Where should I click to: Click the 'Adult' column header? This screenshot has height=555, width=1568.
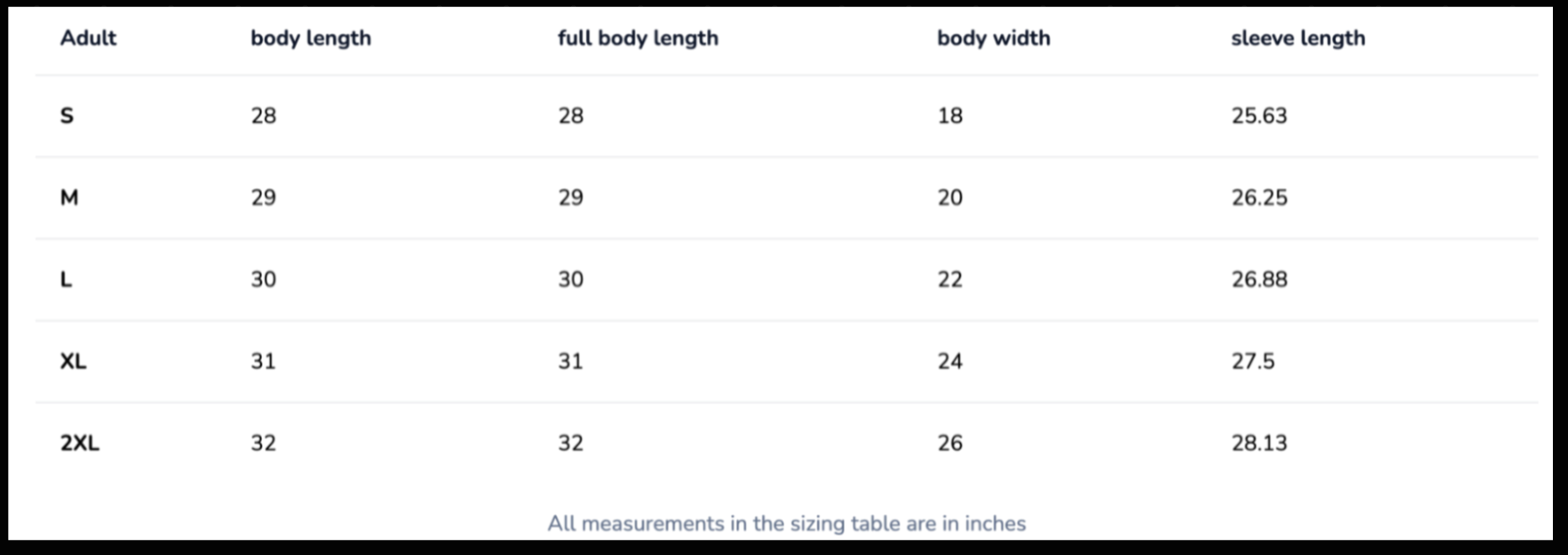point(88,38)
